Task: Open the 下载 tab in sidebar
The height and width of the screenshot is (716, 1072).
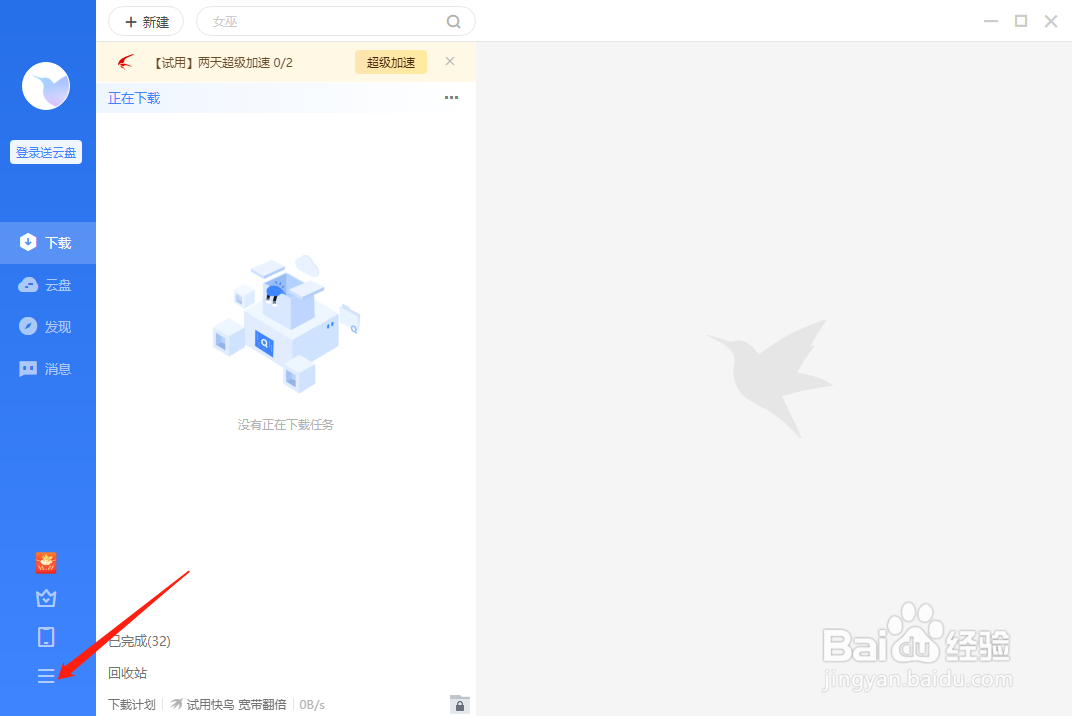Action: coord(48,243)
